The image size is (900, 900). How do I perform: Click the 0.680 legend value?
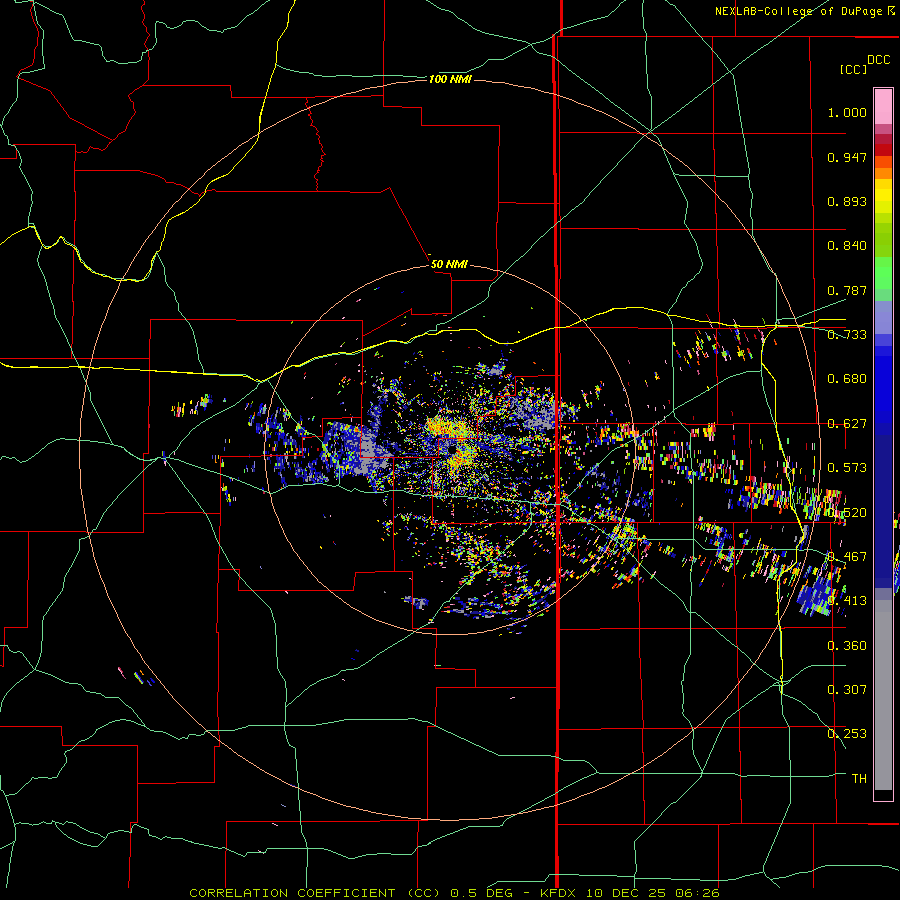pyautogui.click(x=847, y=379)
